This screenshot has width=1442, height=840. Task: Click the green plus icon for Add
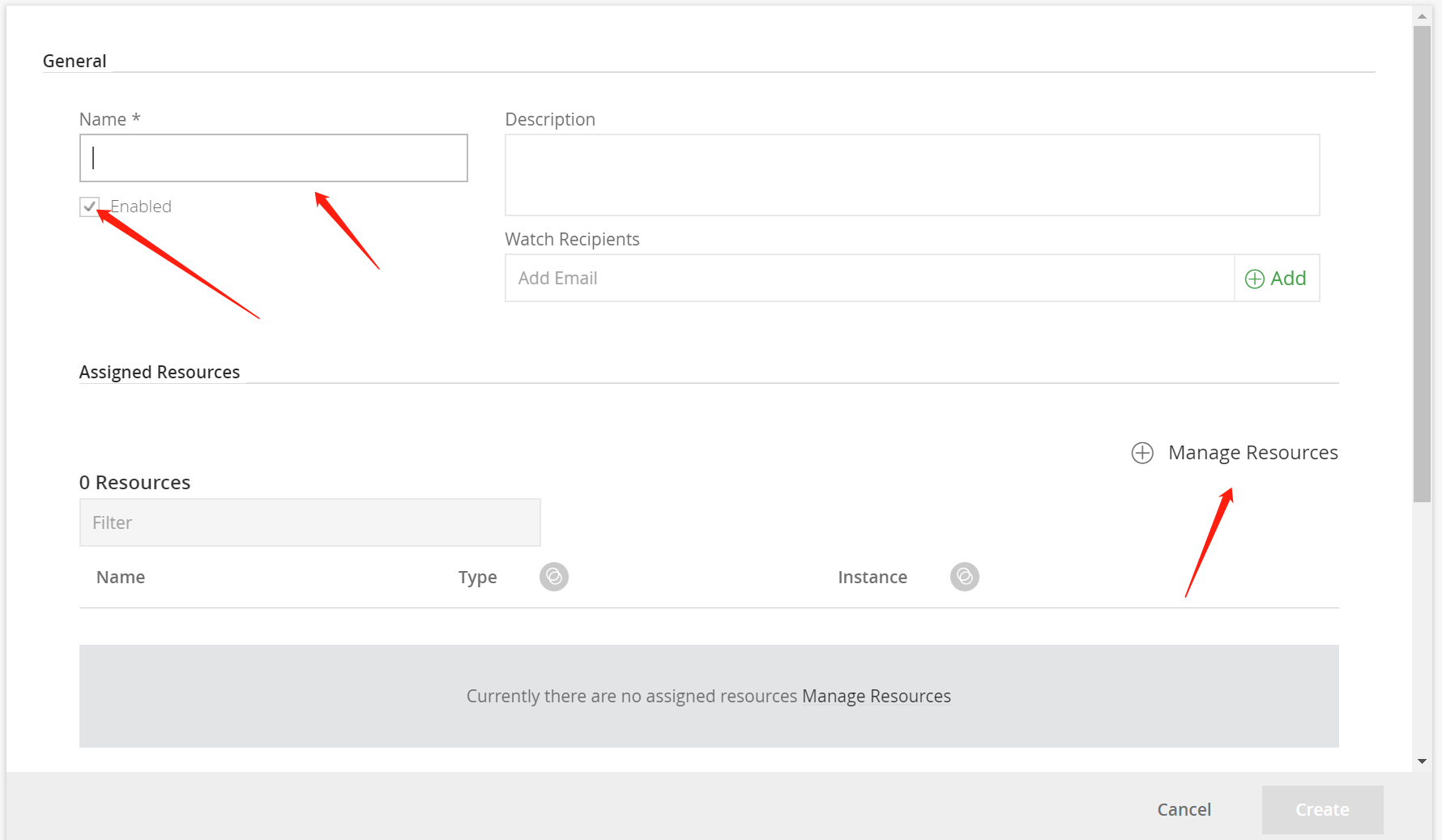click(1255, 279)
